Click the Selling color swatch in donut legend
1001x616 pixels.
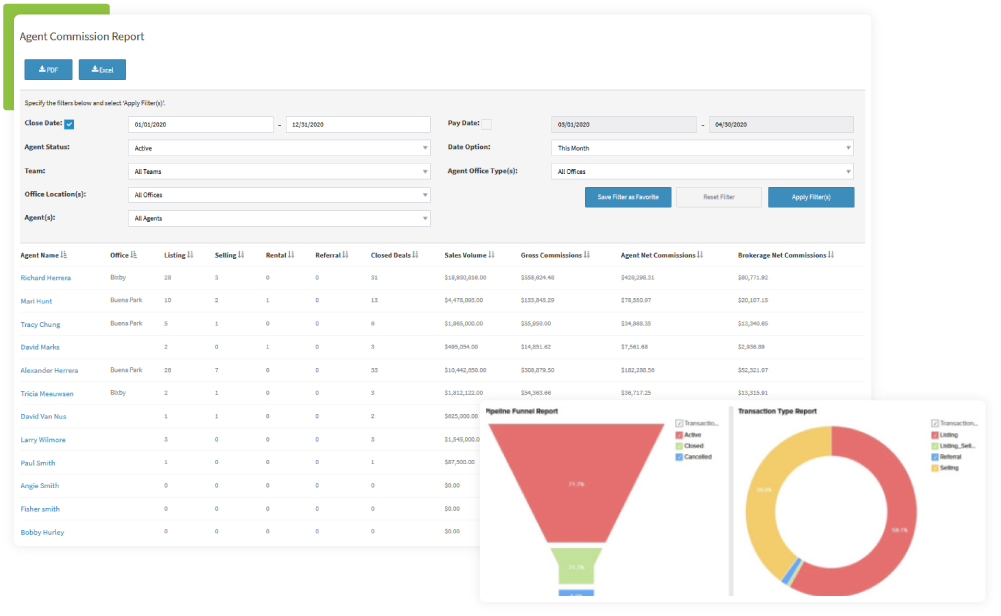(933, 468)
